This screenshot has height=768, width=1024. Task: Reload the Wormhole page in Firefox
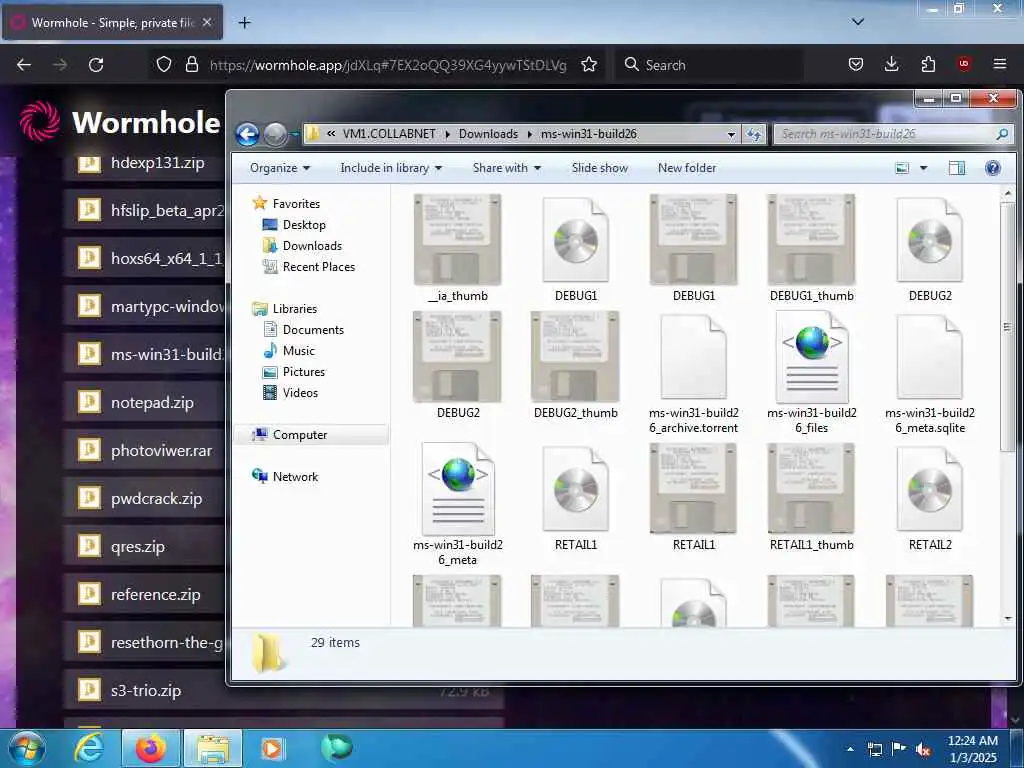[96, 65]
